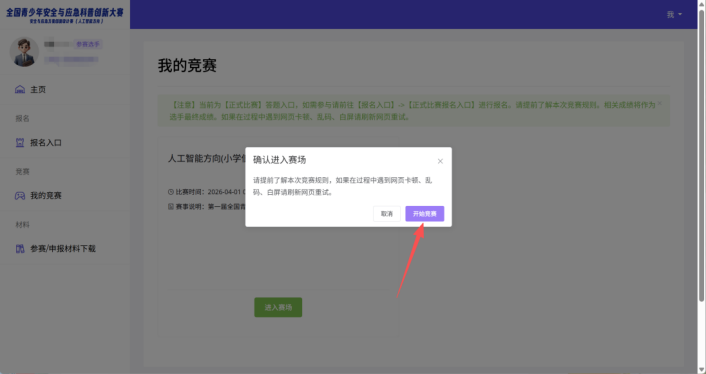Click the user avatar picture
The width and height of the screenshot is (706, 374).
[24, 52]
